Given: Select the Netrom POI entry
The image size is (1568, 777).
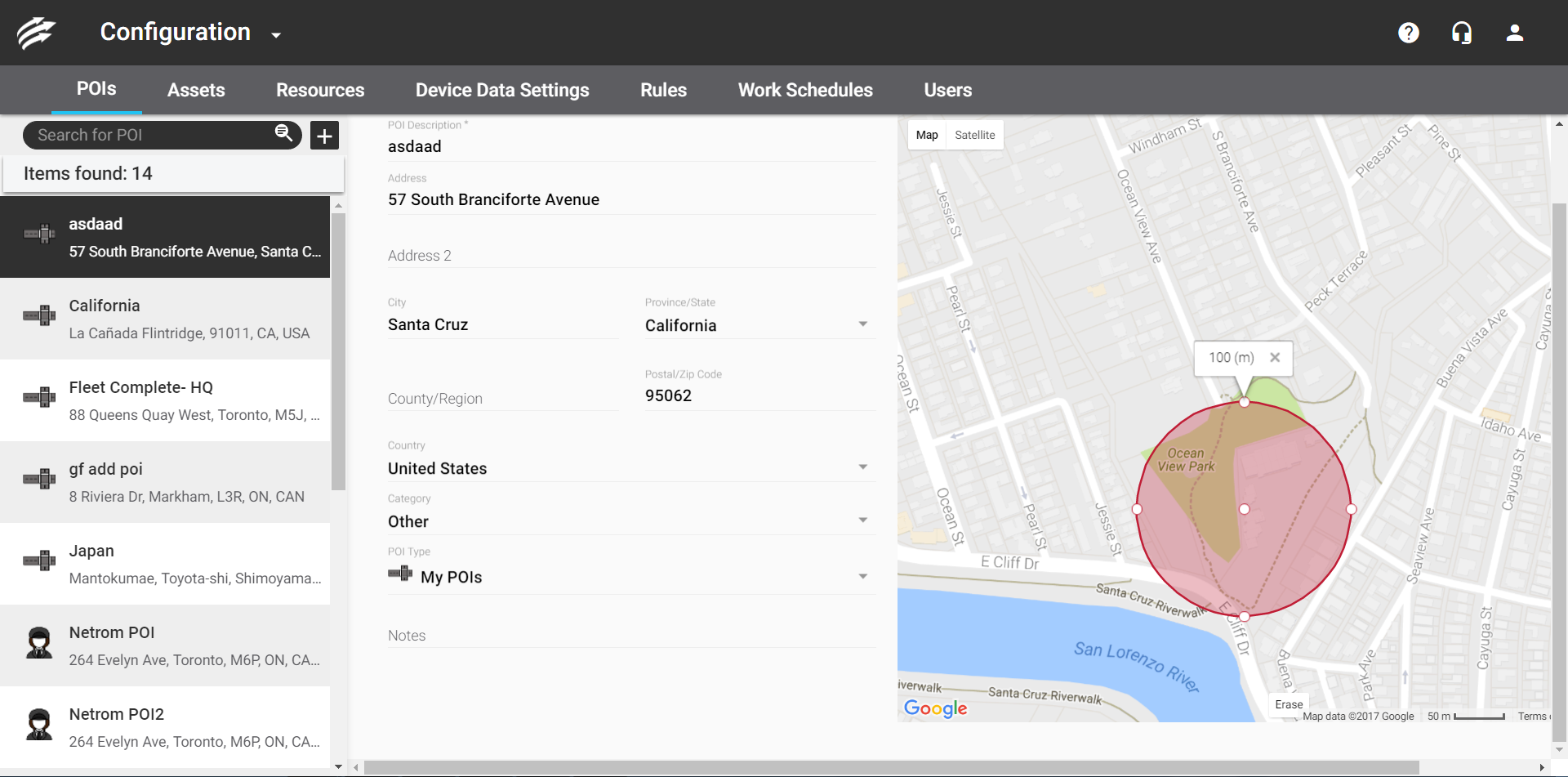Looking at the screenshot, I should coord(165,645).
